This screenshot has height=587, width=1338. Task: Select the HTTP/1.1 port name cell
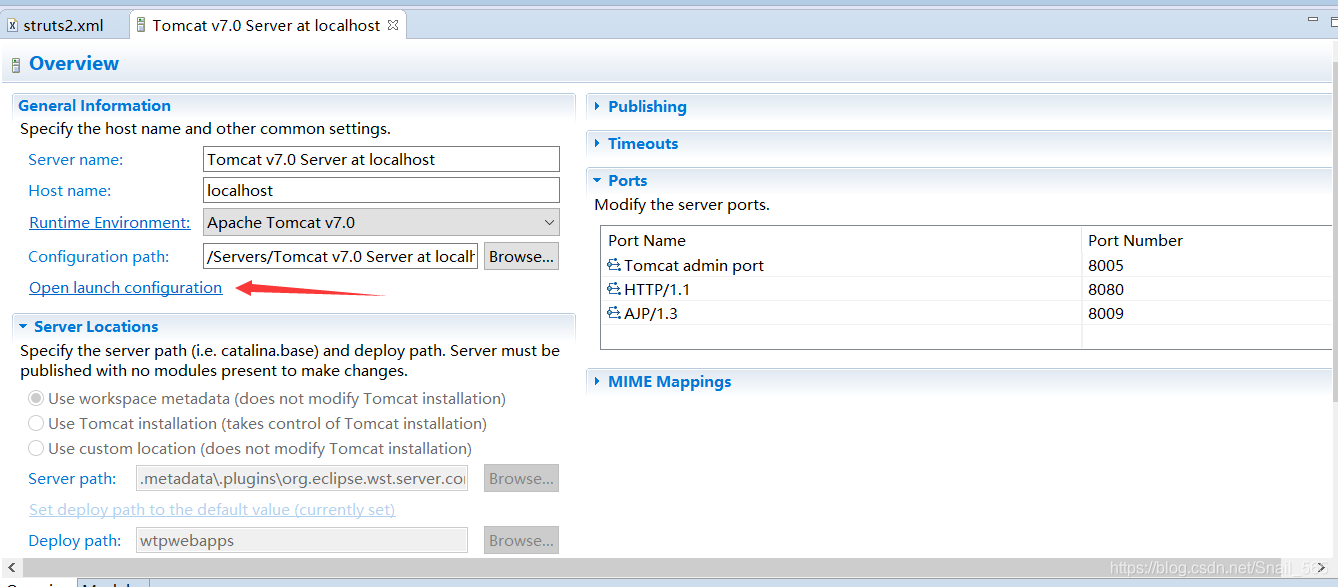(x=841, y=289)
